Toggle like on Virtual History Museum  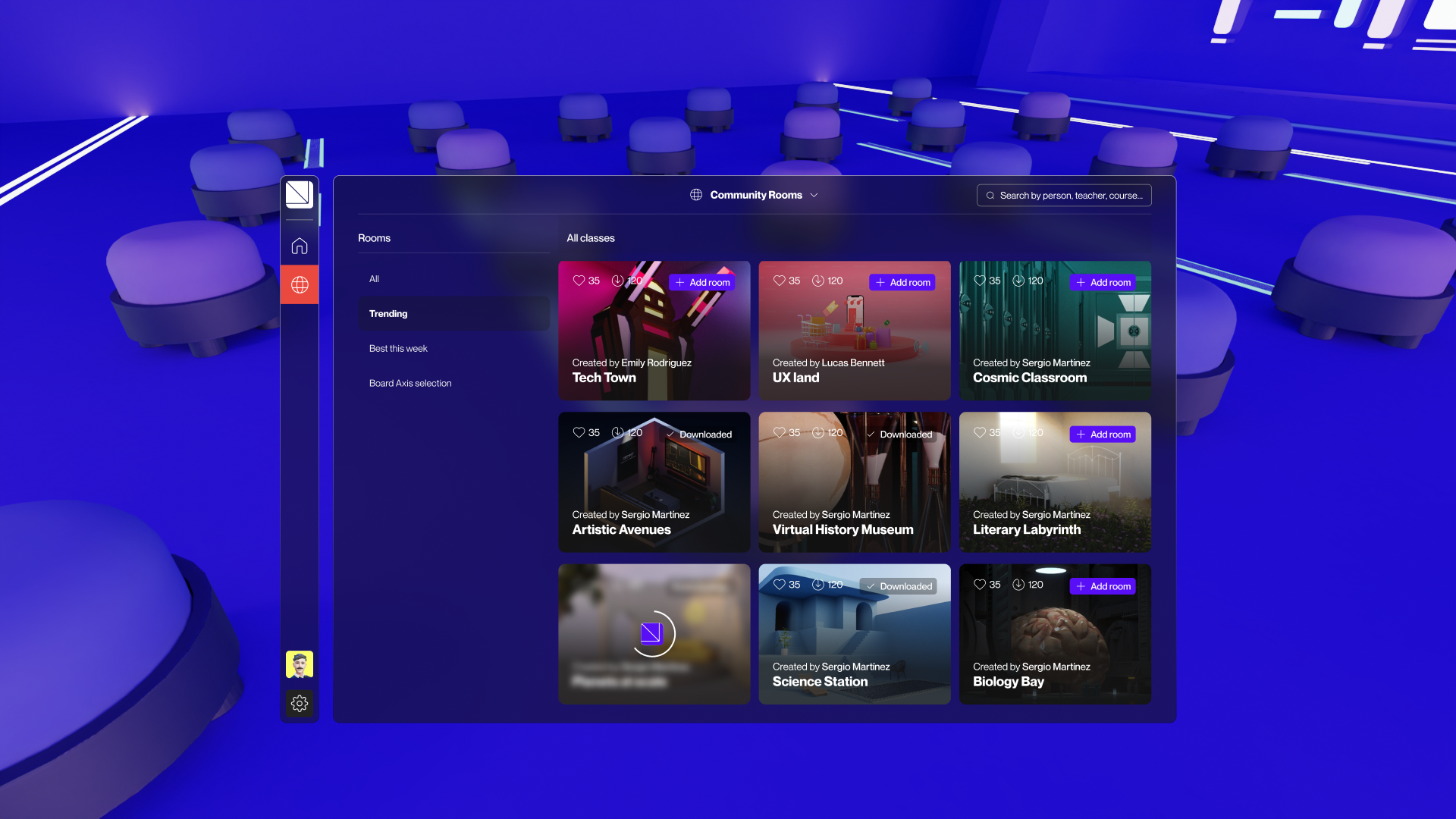tap(779, 432)
